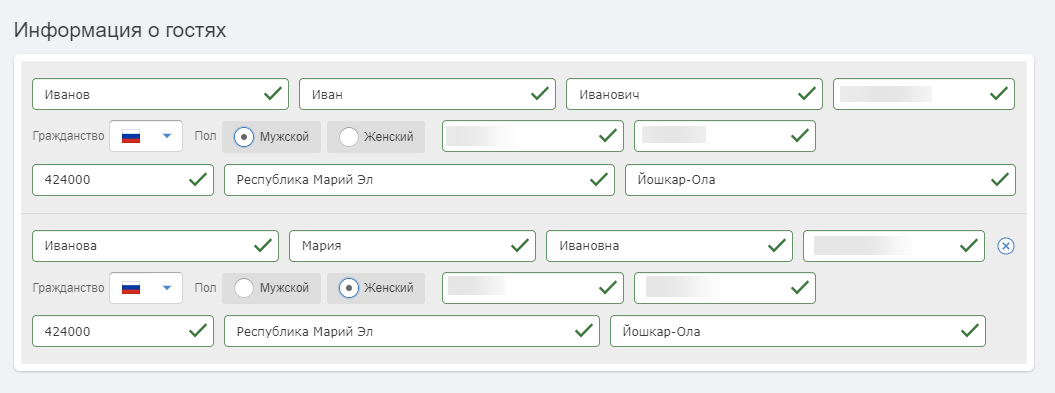Edit the Иван first name field
Image resolution: width=1055 pixels, height=393 pixels.
[427, 94]
